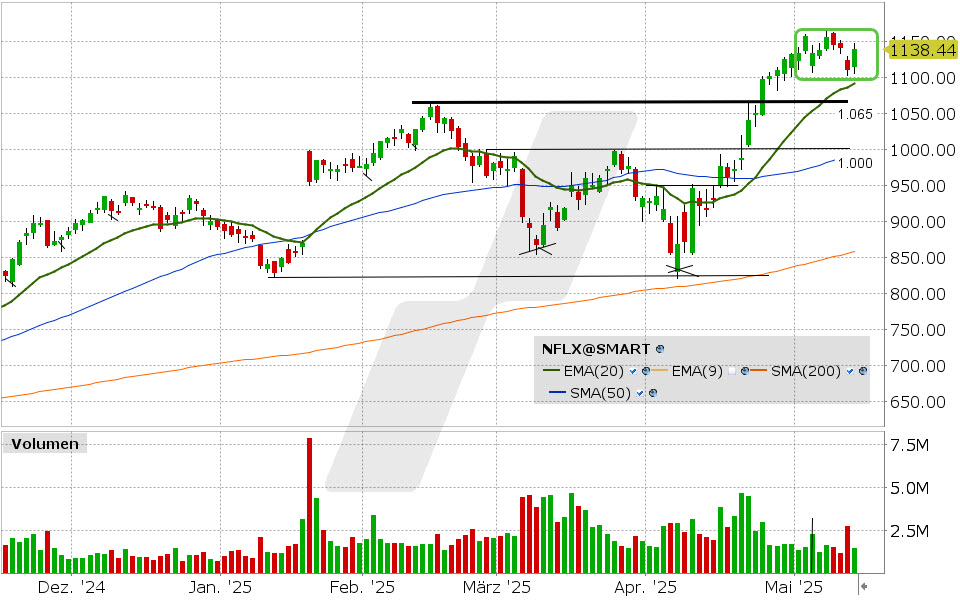Enable the EMA(9) checkbox
This screenshot has width=960, height=600.
pyautogui.click(x=732, y=371)
